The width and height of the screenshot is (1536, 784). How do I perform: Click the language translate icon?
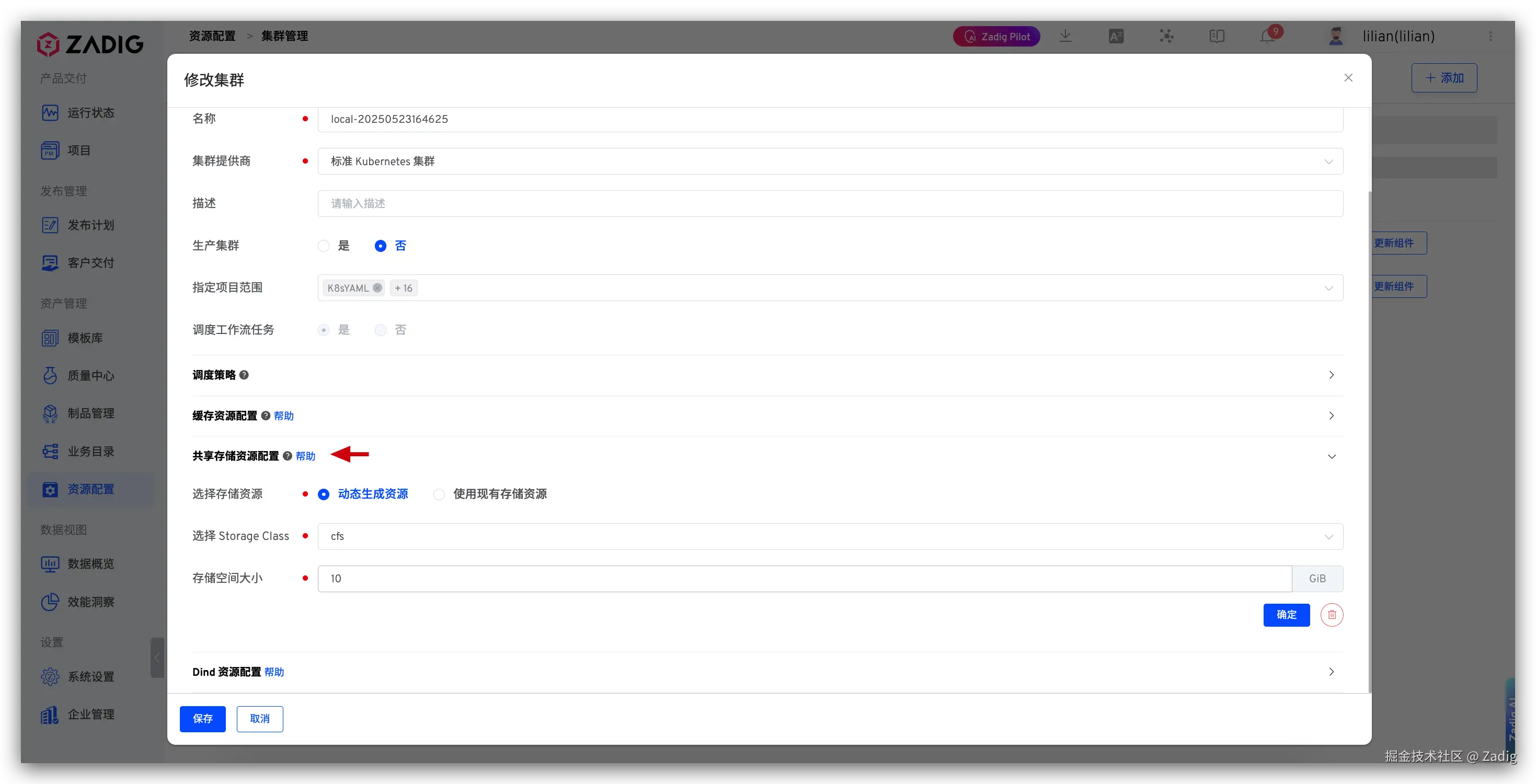point(1116,37)
